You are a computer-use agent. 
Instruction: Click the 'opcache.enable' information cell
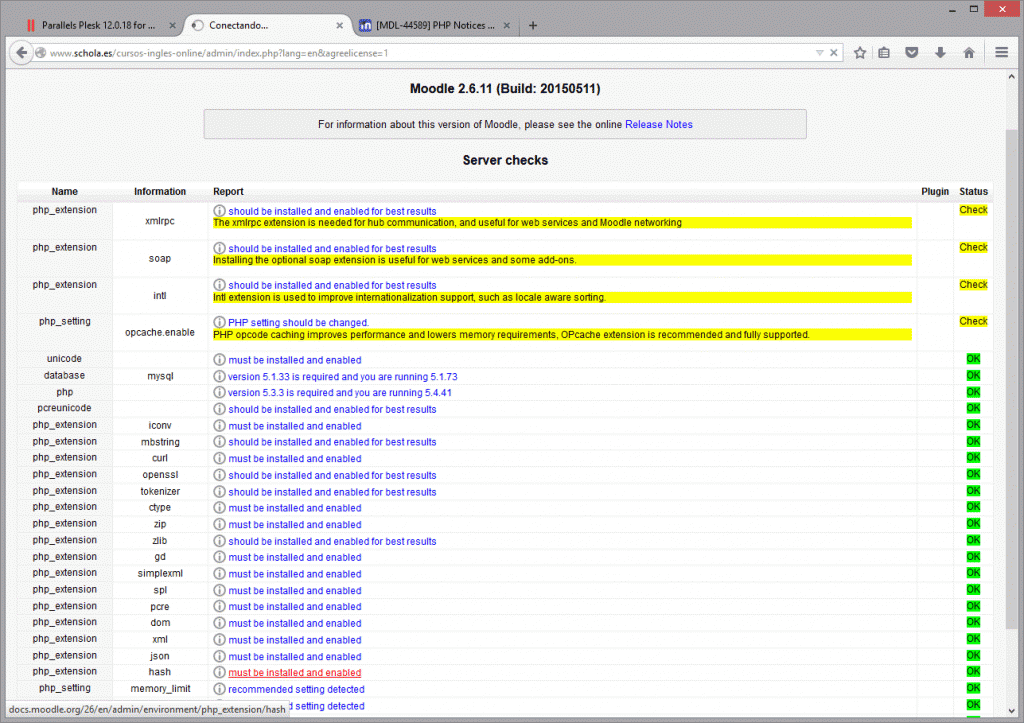coord(160,332)
